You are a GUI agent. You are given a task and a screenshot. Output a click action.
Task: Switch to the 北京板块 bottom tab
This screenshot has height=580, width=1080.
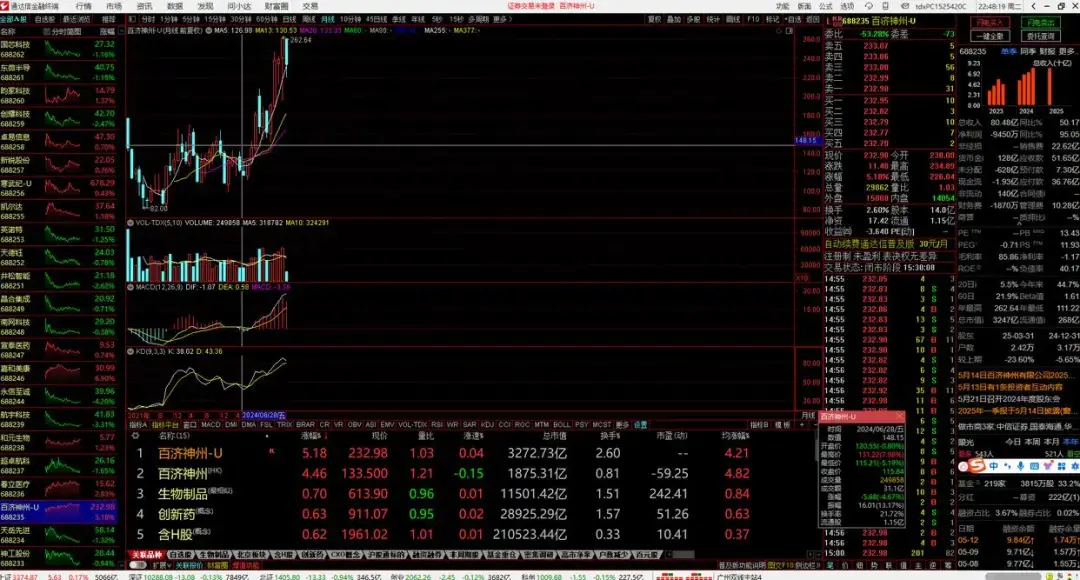point(251,555)
